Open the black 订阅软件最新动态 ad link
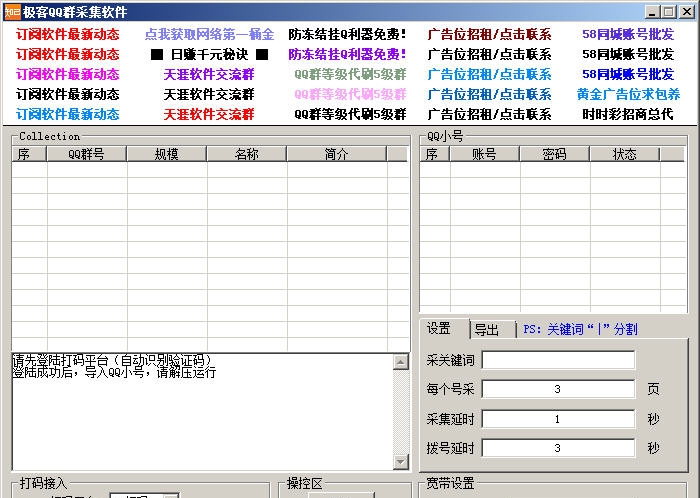This screenshot has height=498, width=700. pyautogui.click(x=68, y=95)
